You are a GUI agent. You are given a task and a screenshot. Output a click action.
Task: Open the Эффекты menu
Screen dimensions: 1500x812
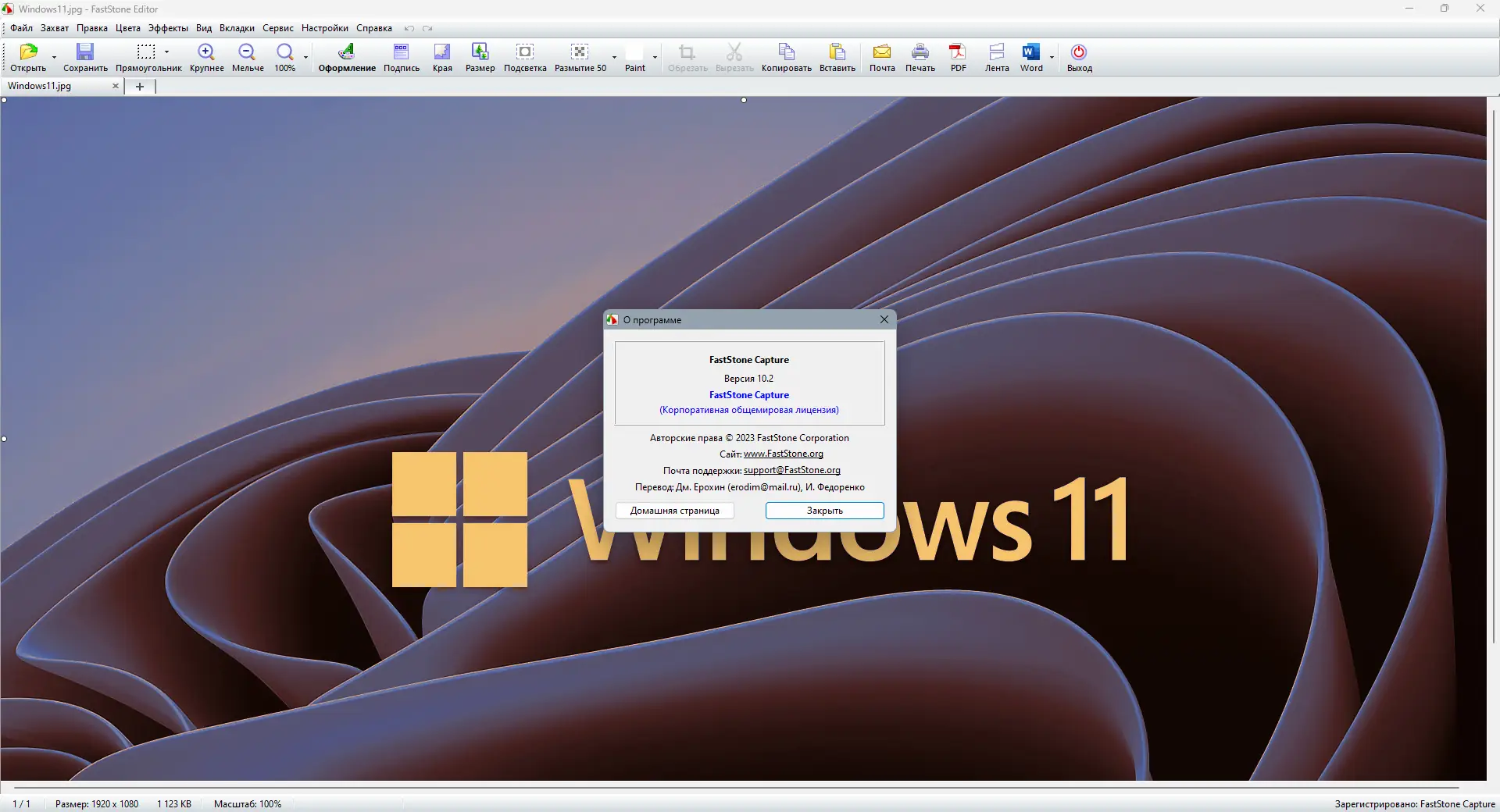[x=168, y=28]
